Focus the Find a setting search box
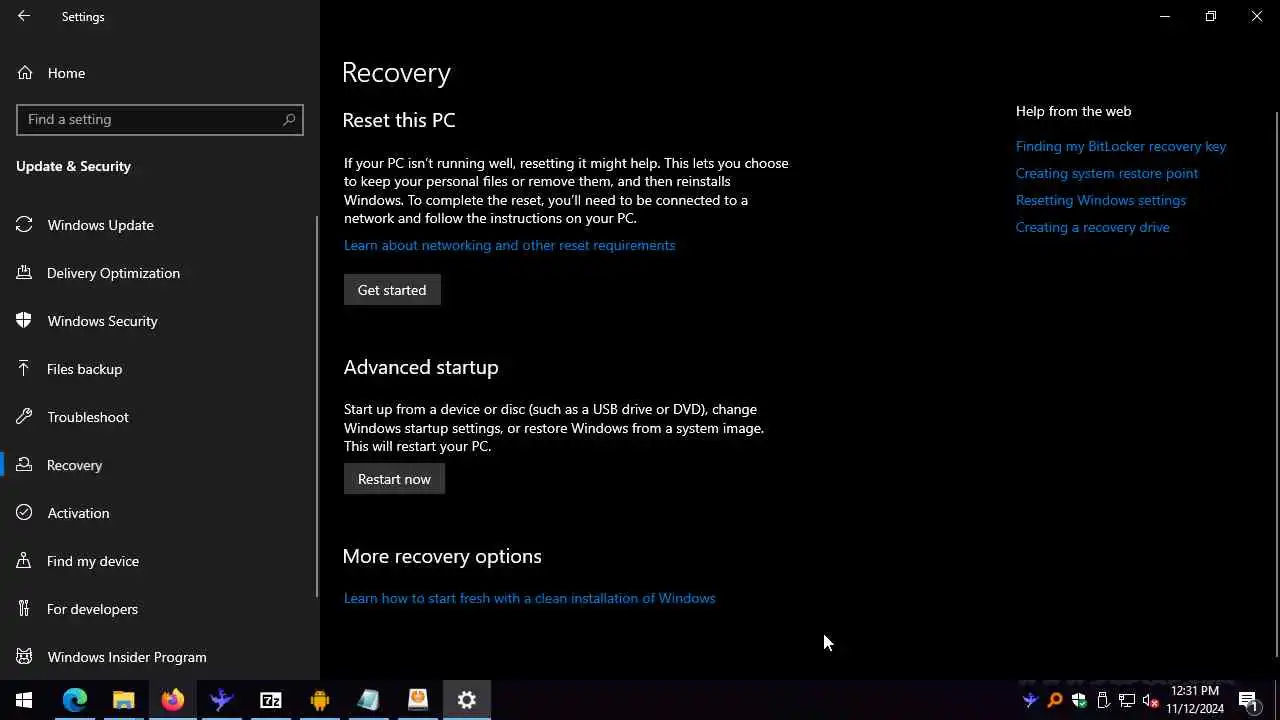The height and width of the screenshot is (720, 1280). tap(160, 119)
